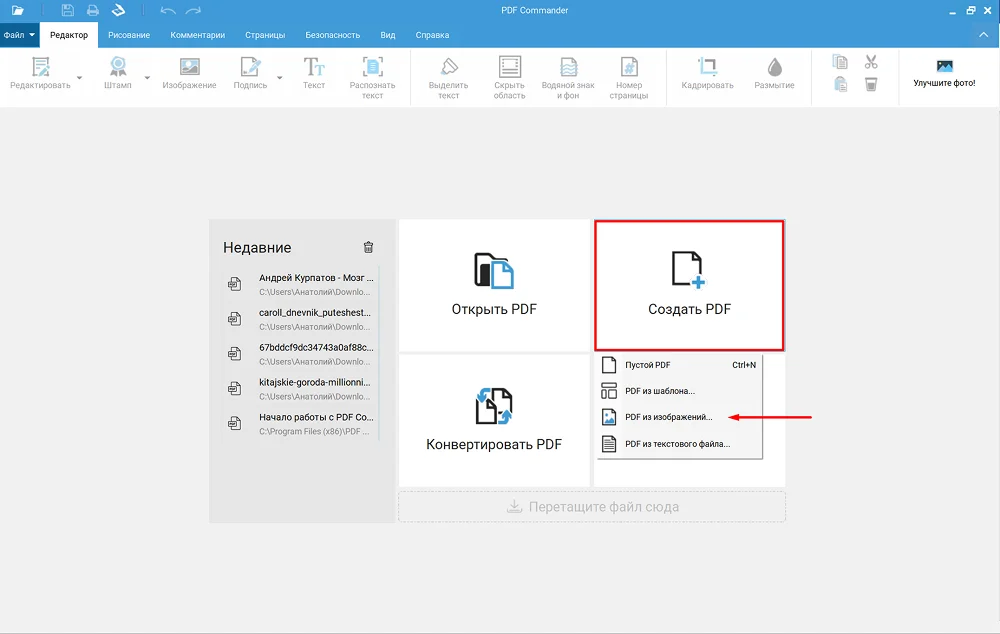This screenshot has height=634, width=1000.
Task: Click the Перетащите файл сюда drop zone
Action: click(592, 507)
